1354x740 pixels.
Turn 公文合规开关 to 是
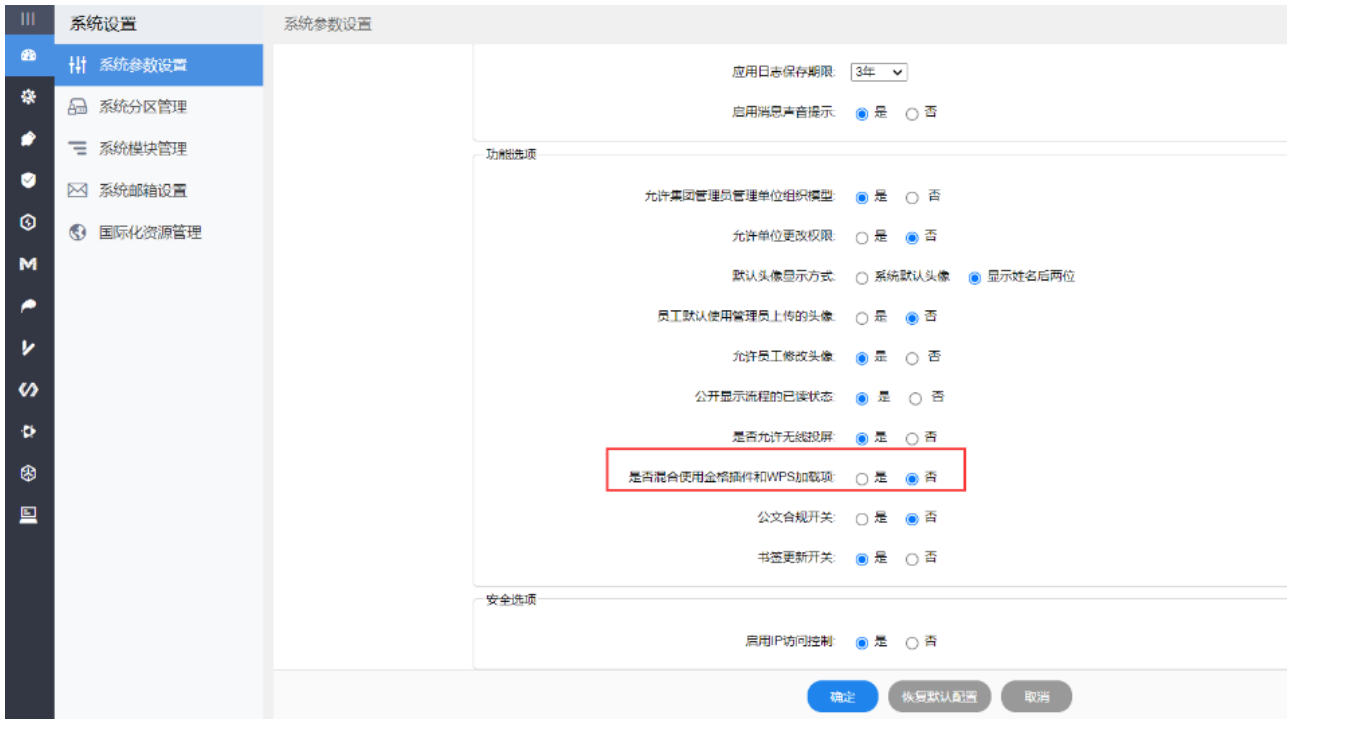tap(862, 519)
